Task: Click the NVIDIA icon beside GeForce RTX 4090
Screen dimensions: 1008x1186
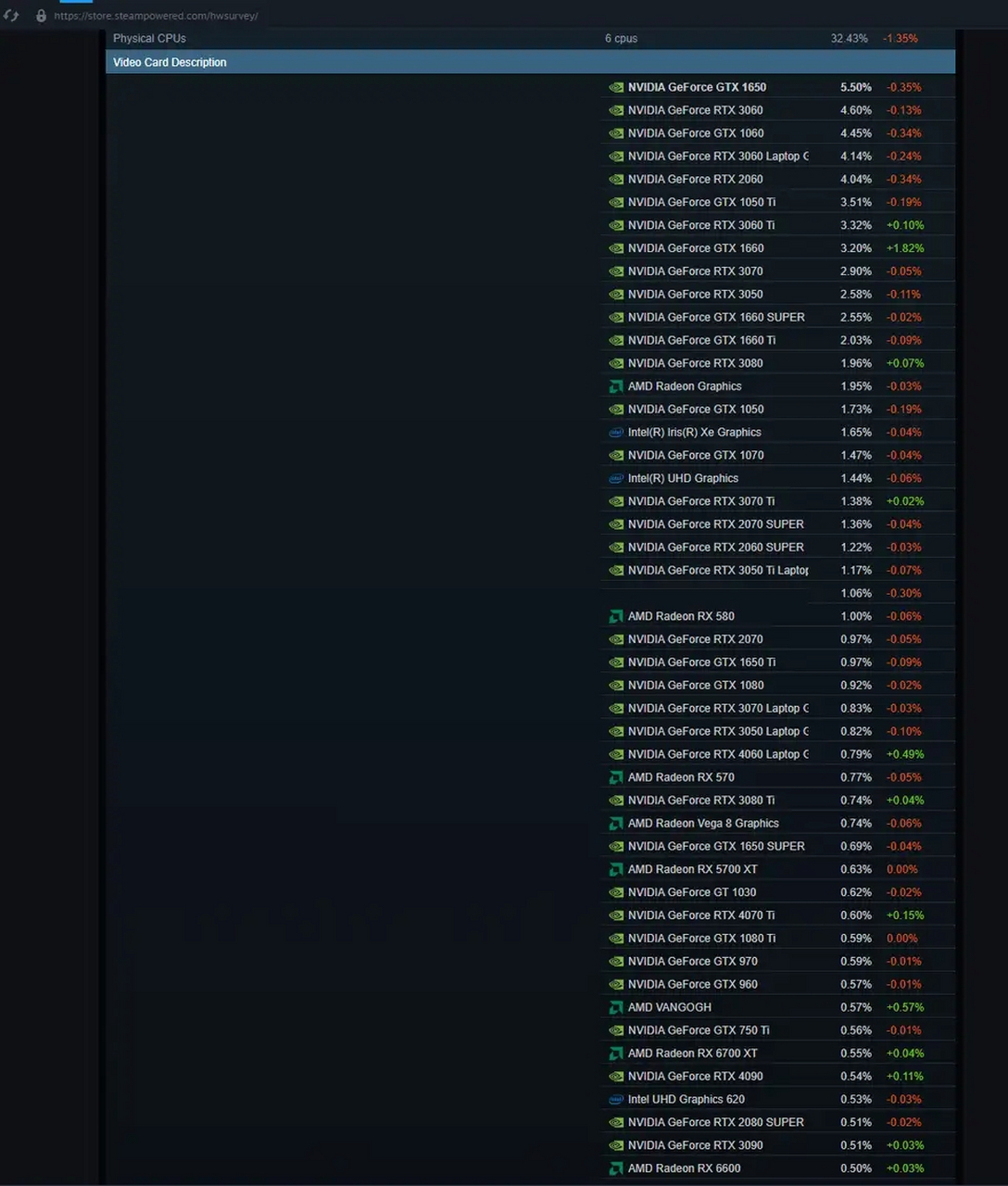Action: point(616,1076)
